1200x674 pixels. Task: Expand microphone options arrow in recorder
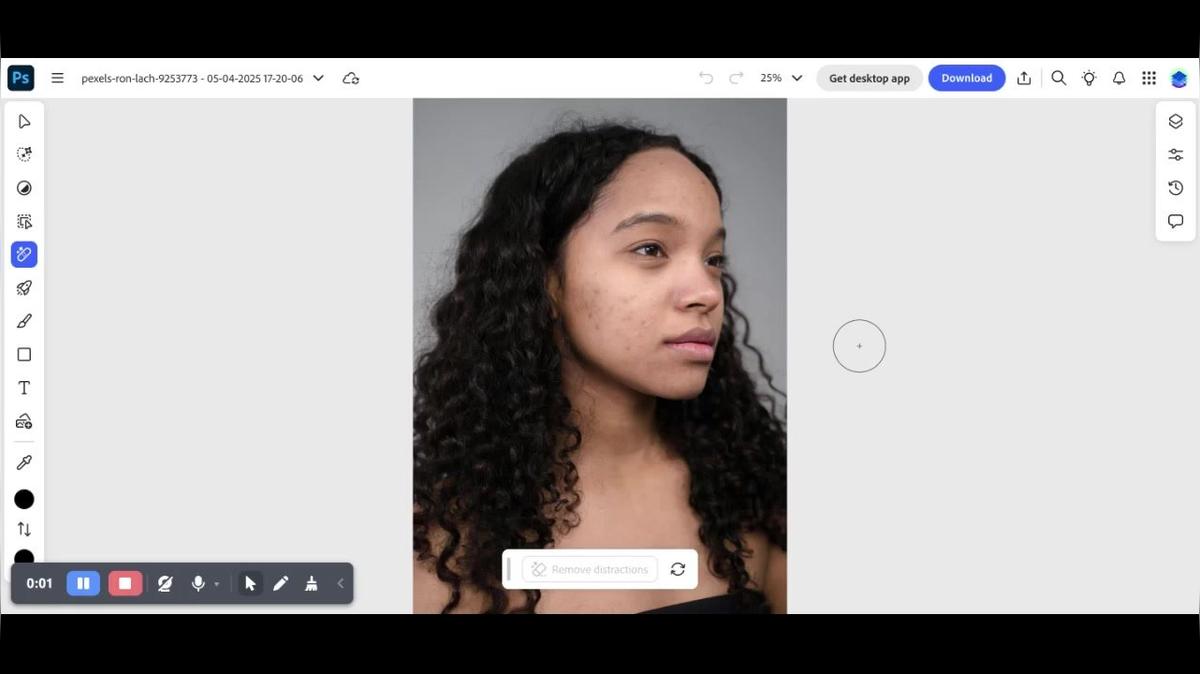click(x=217, y=584)
